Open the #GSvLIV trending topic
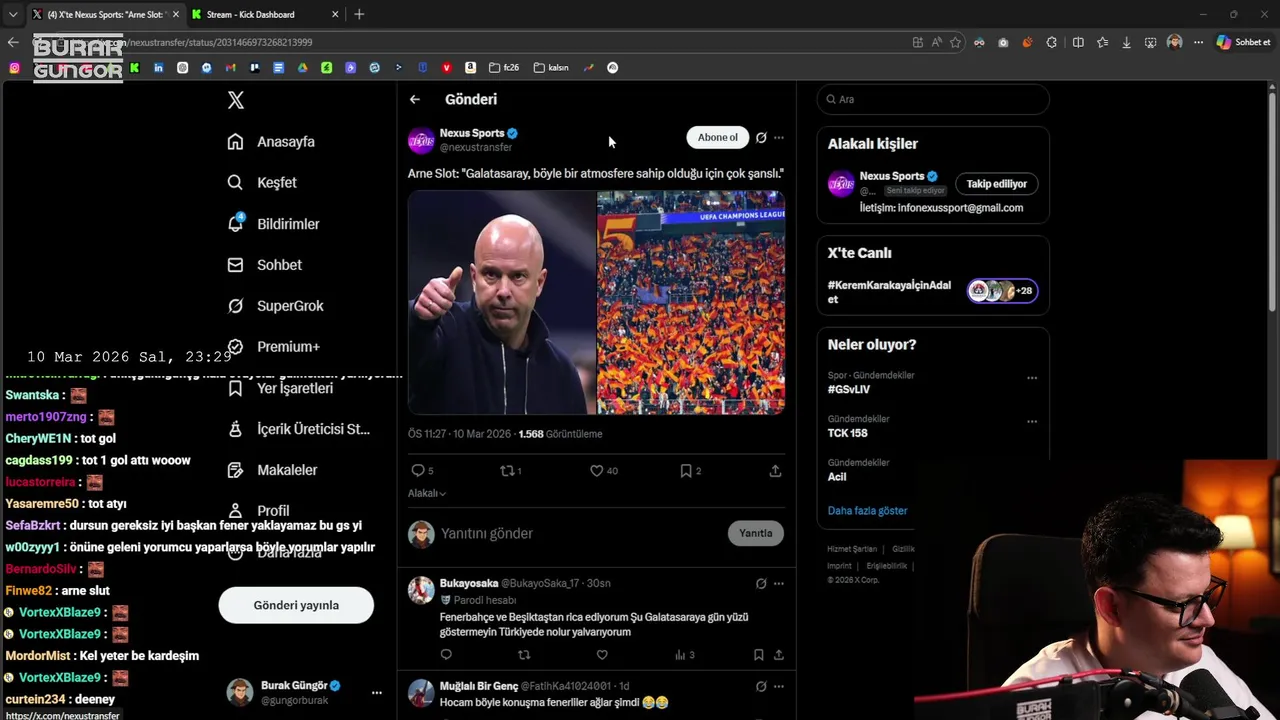The image size is (1280, 720). coord(849,389)
